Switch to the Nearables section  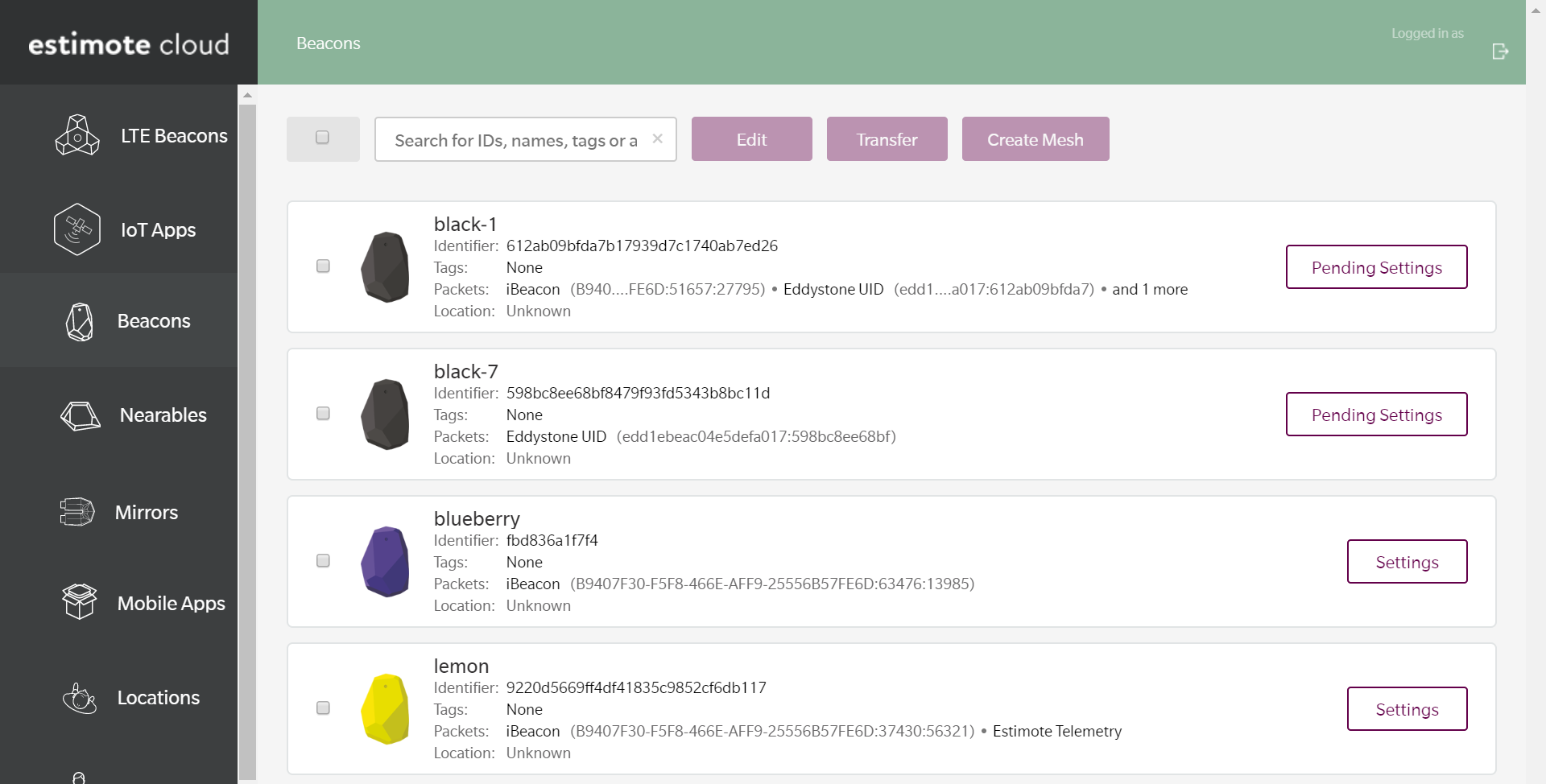(x=163, y=415)
